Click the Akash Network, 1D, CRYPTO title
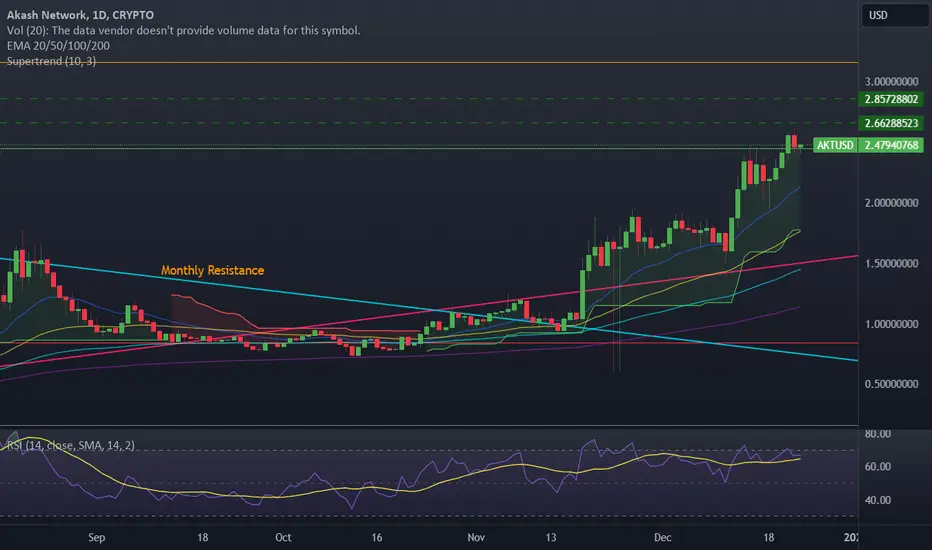 pyautogui.click(x=80, y=15)
